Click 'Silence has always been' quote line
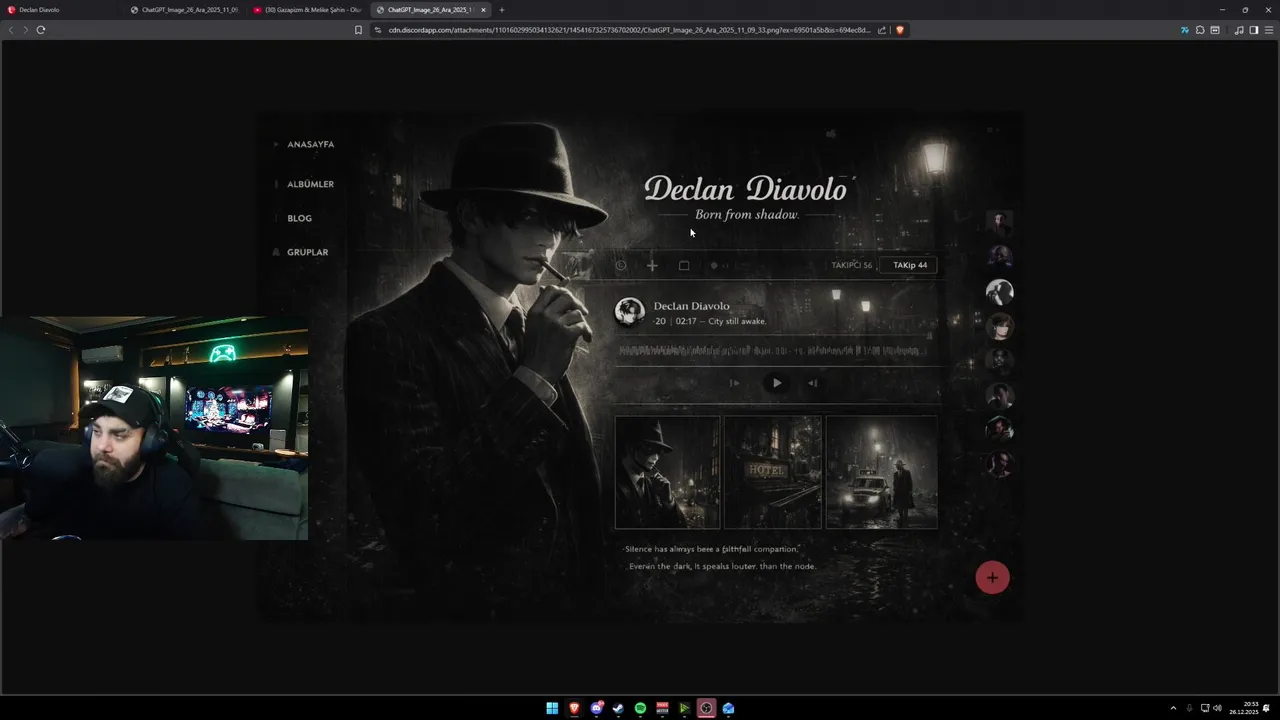Screen dimensions: 1280x720 click(712, 549)
